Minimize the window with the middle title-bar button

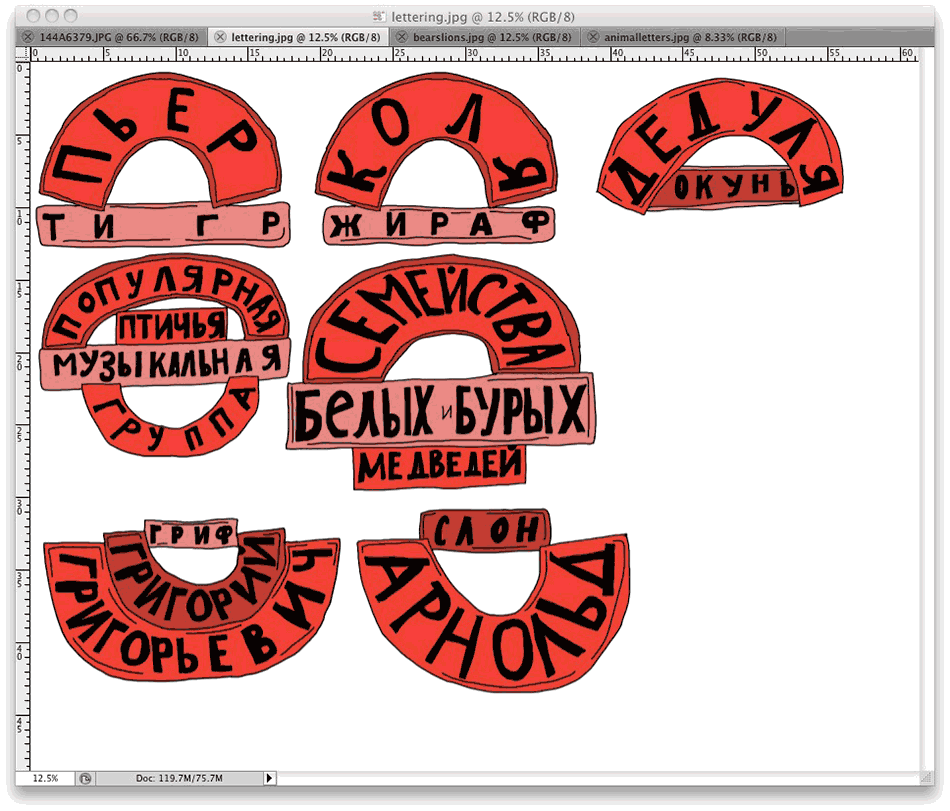click(51, 16)
